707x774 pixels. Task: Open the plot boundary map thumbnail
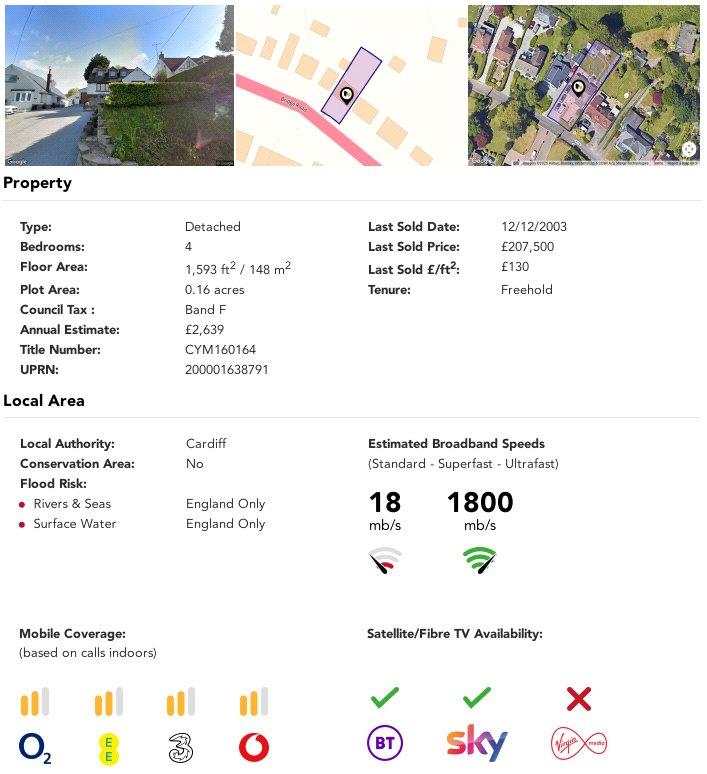pyautogui.click(x=351, y=85)
